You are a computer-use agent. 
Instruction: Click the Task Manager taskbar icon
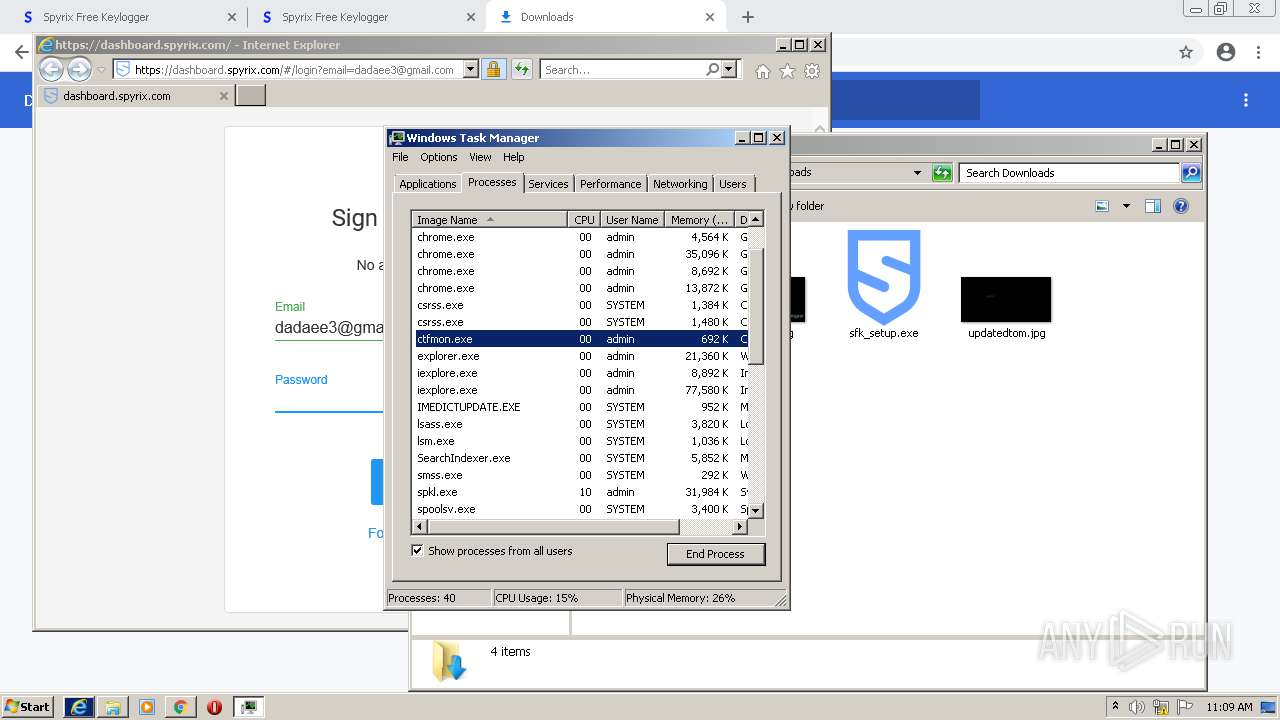(248, 707)
